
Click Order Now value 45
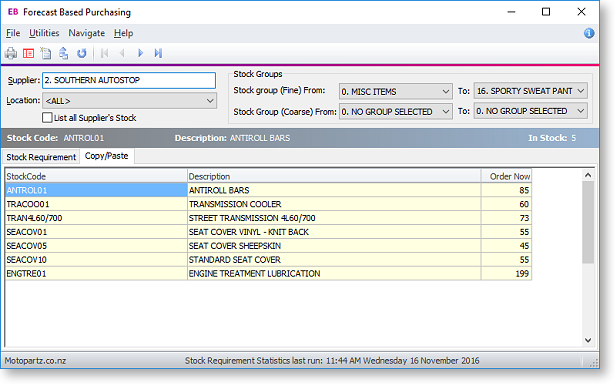506,246
